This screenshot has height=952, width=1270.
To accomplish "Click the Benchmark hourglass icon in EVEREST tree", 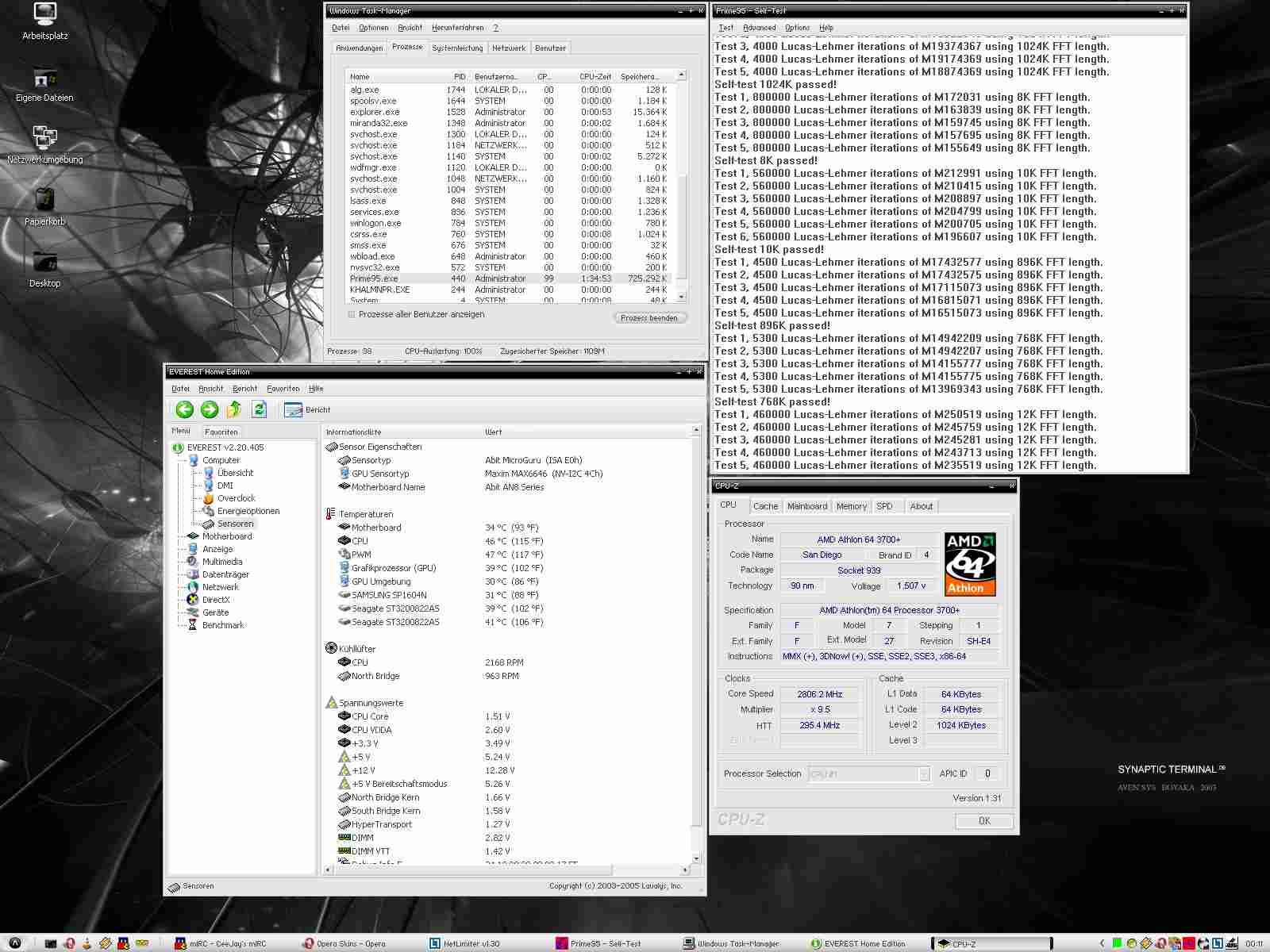I will click(x=193, y=625).
